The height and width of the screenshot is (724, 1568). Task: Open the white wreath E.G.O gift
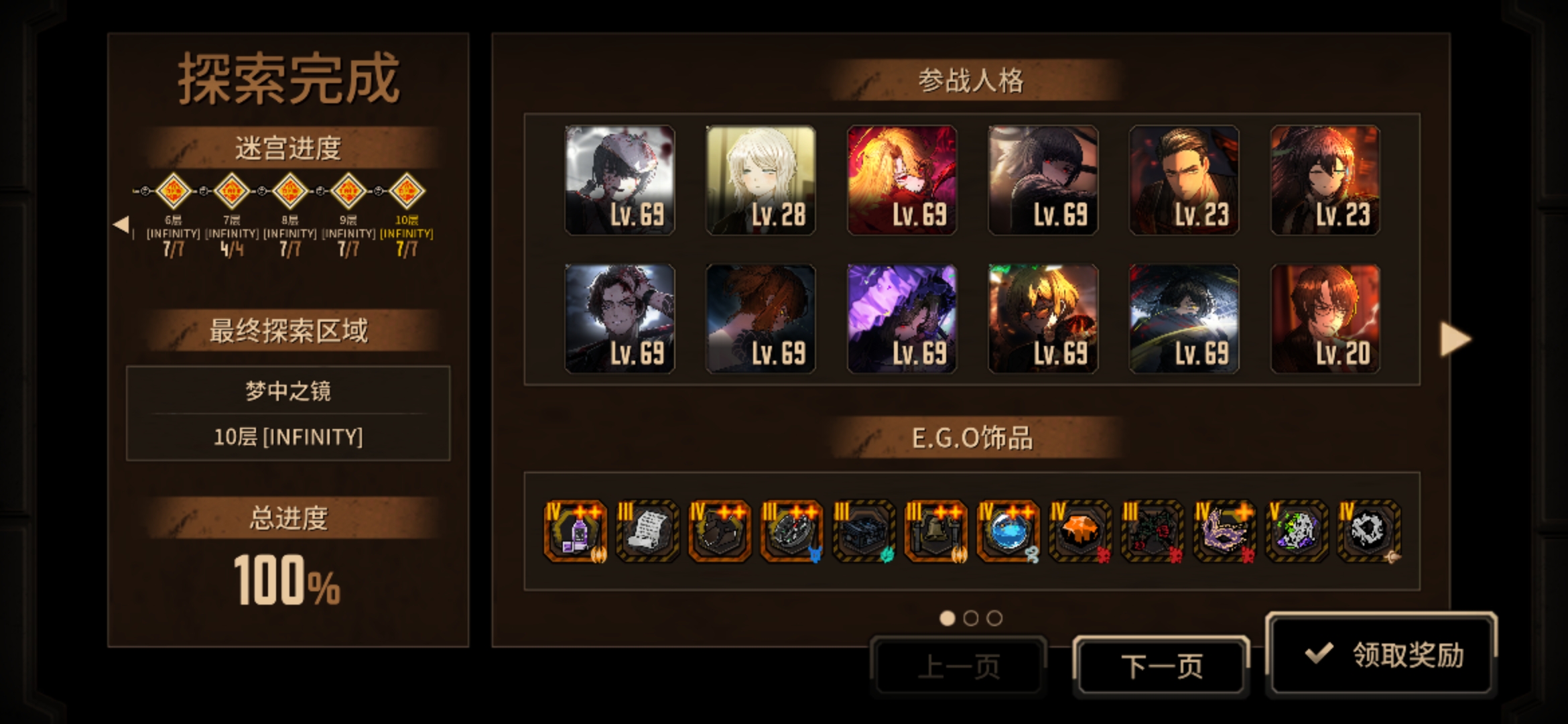point(1369,532)
